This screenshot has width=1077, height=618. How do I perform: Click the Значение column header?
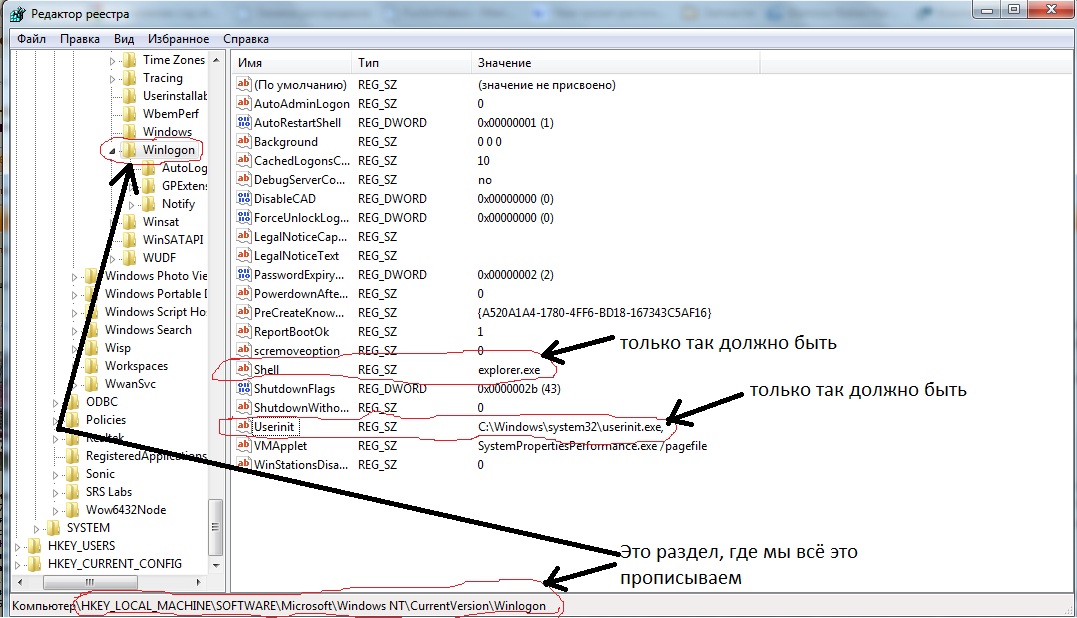pos(615,63)
